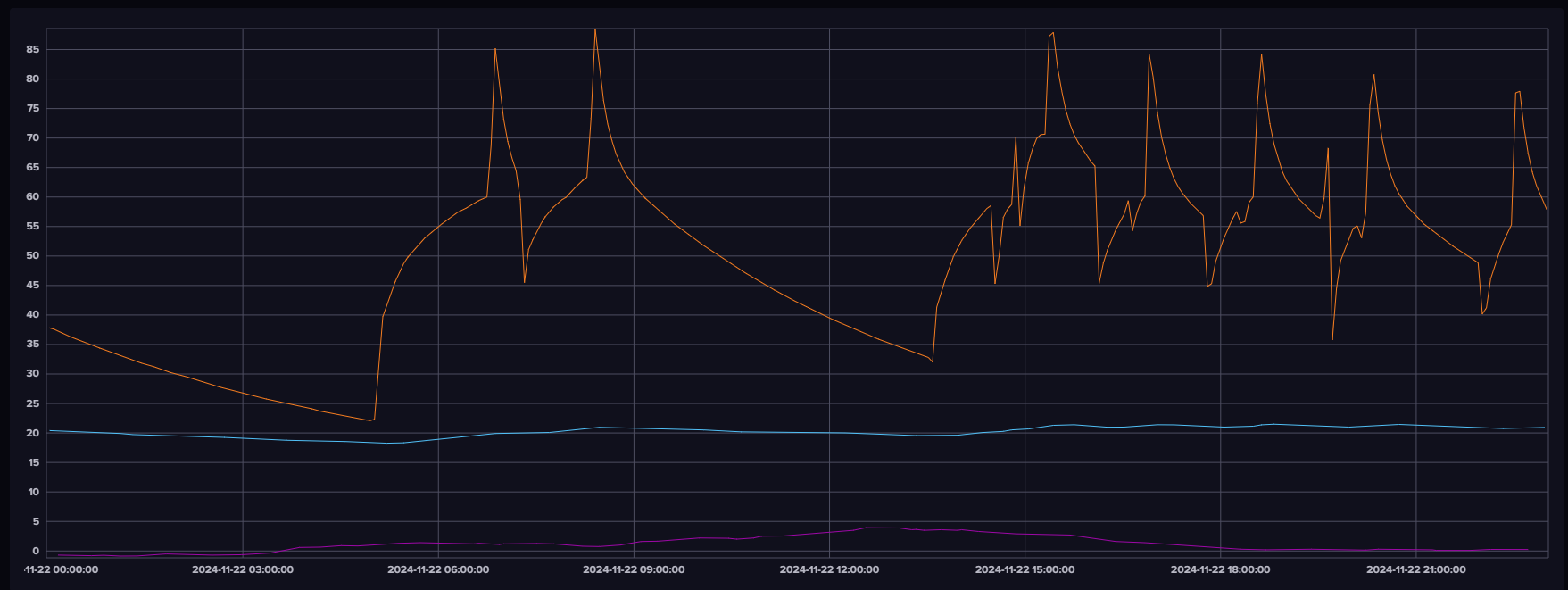Click the blue line at the 12:00 gridline

(829, 433)
